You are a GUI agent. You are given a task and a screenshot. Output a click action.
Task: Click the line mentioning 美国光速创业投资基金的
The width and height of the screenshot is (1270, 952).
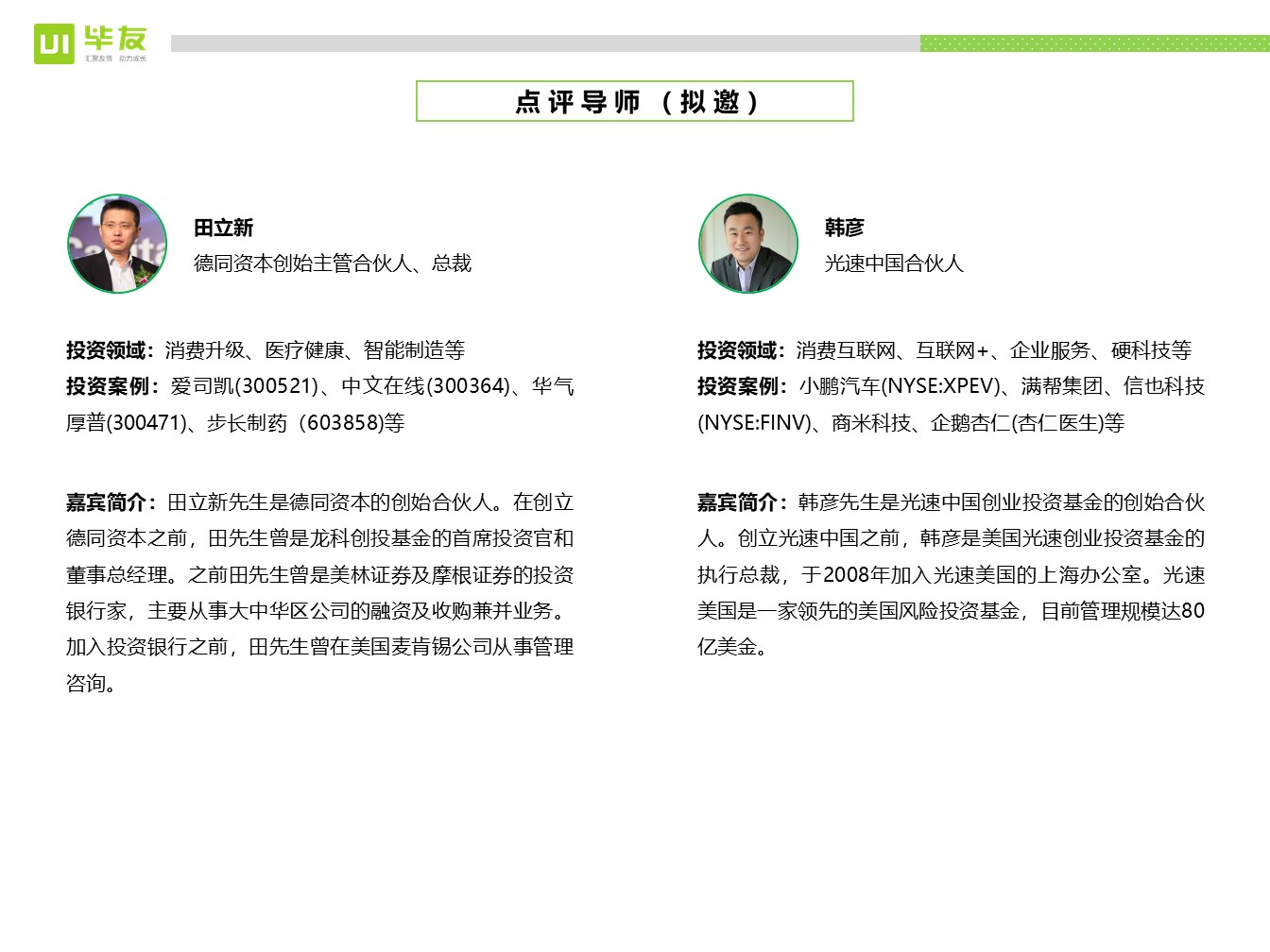[952, 538]
